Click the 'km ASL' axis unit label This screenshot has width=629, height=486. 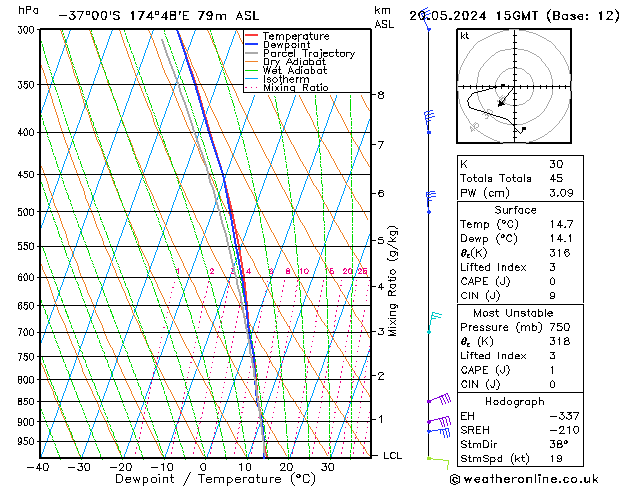tap(383, 17)
